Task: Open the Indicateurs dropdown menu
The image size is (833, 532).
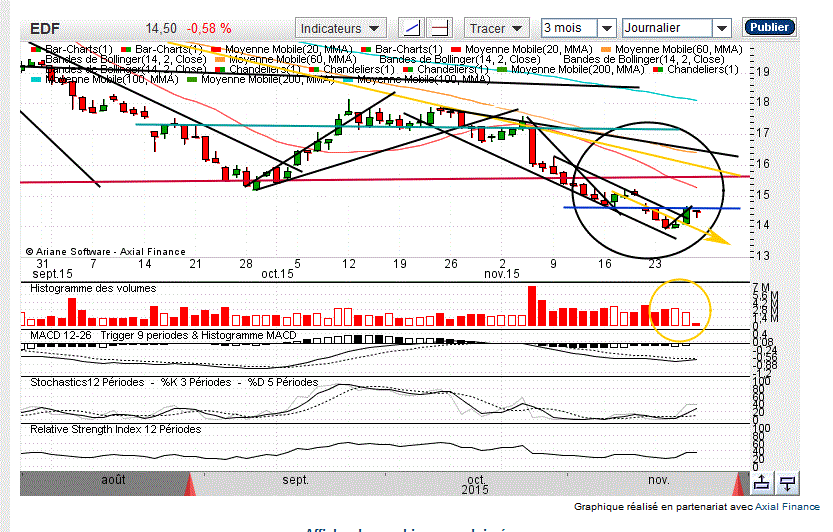Action: coord(340,28)
